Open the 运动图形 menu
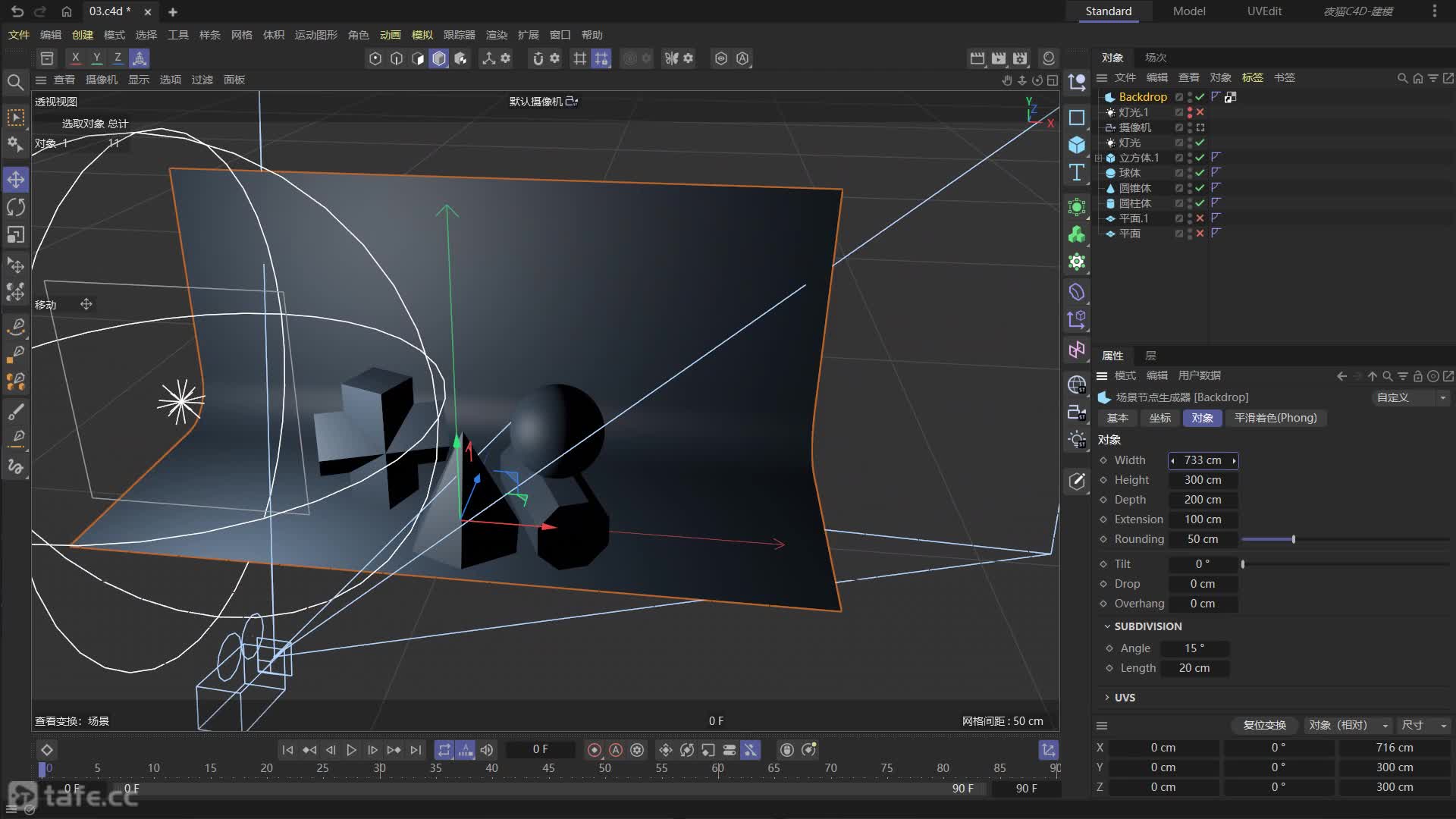Viewport: 1456px width, 819px height. pos(316,35)
